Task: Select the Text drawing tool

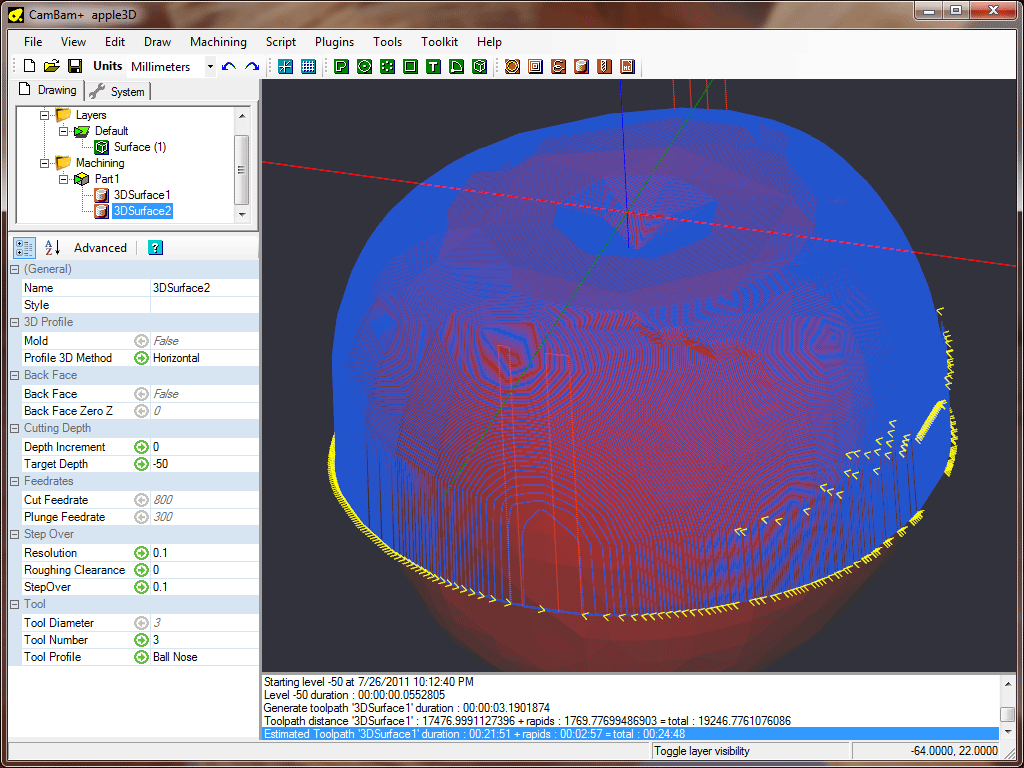Action: point(433,66)
